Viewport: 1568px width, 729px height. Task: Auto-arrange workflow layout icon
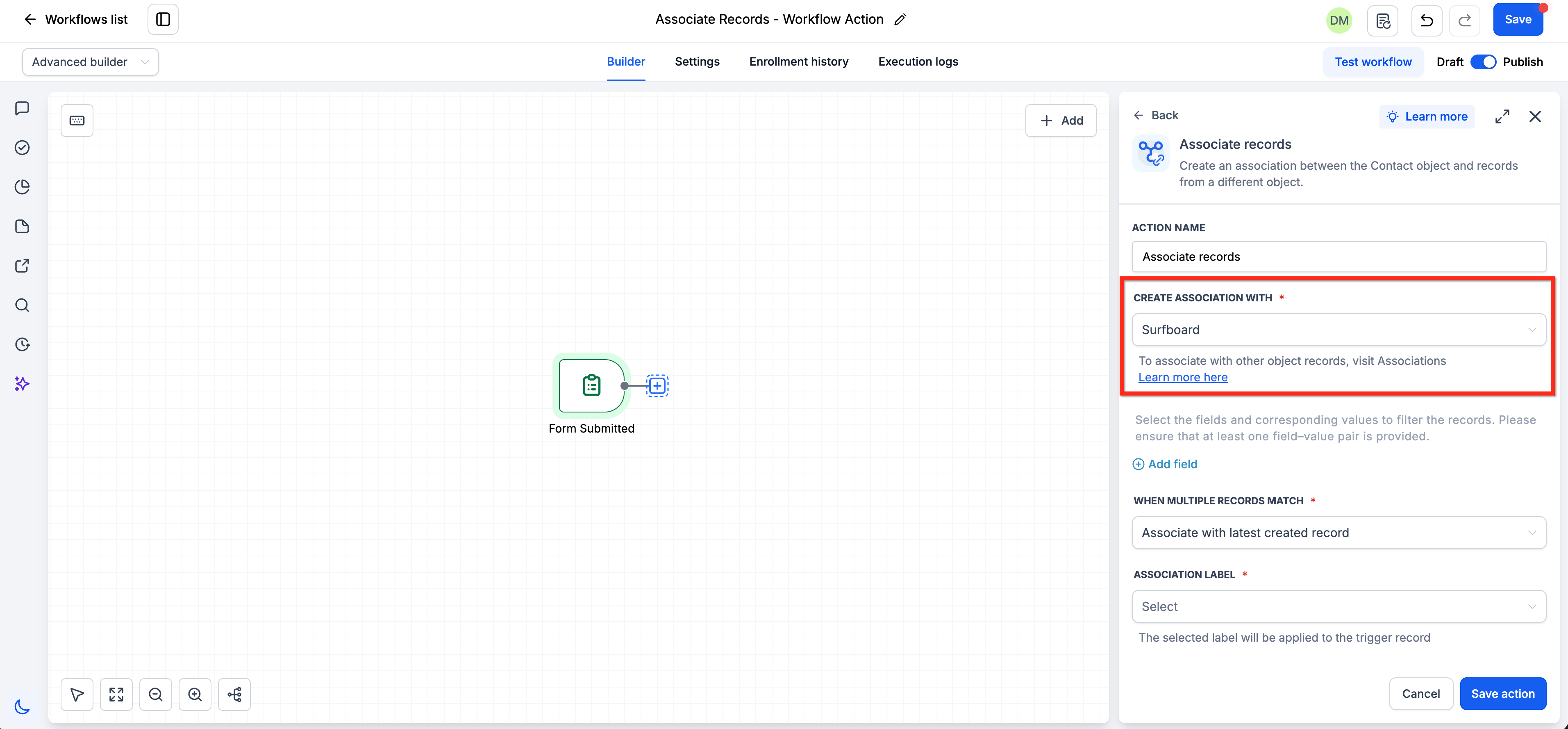[x=234, y=694]
